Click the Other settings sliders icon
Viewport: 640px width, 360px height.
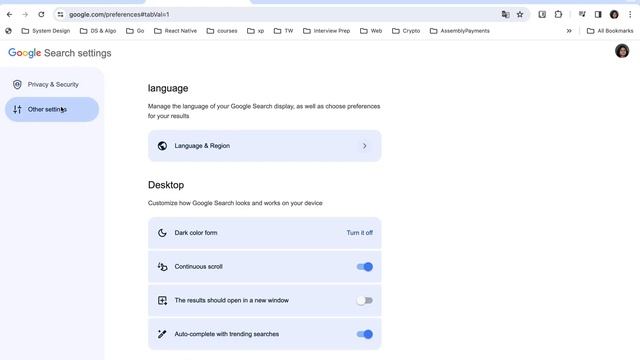(x=17, y=109)
